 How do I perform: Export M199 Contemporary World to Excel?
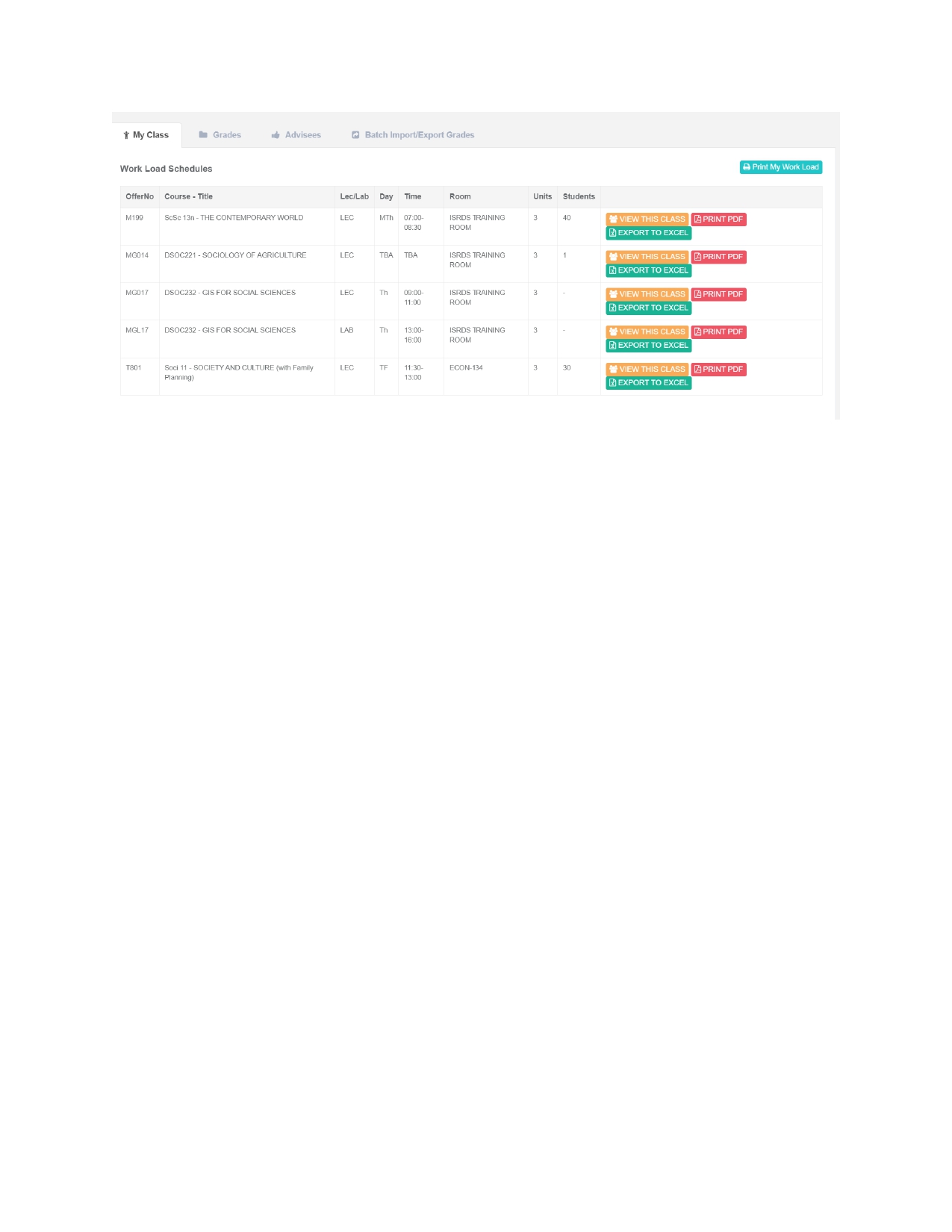pyautogui.click(x=648, y=233)
